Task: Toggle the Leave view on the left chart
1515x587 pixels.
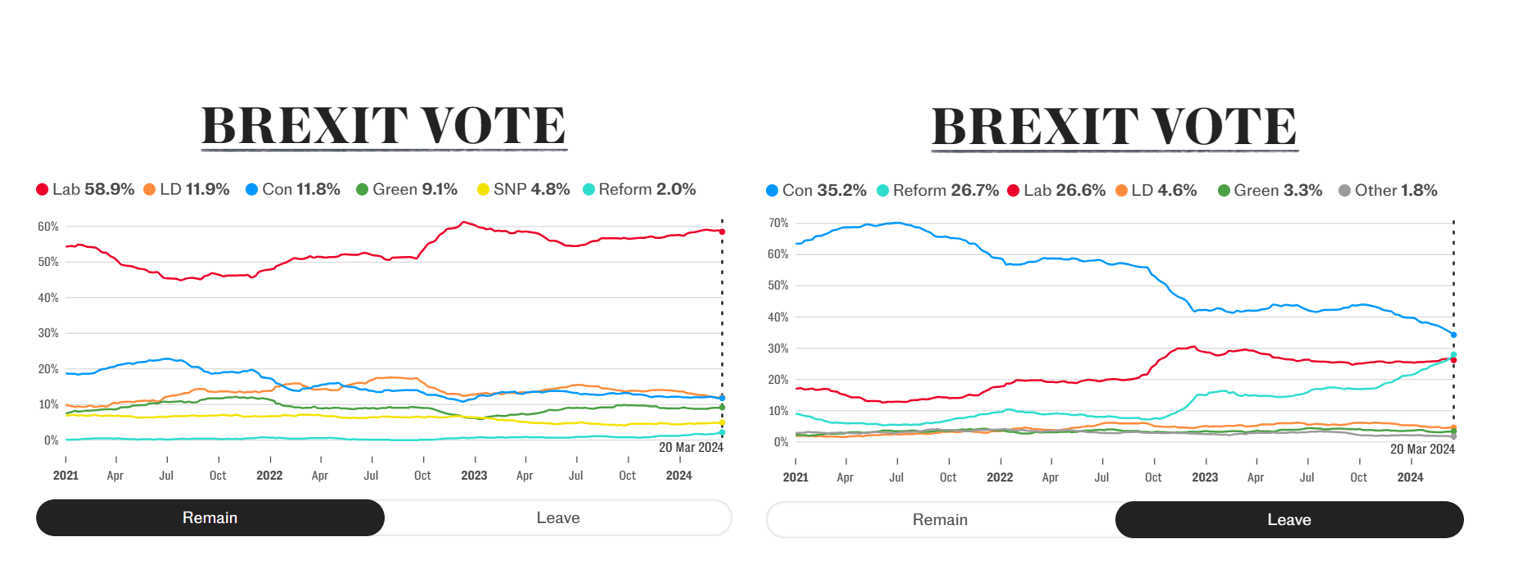Action: tap(557, 518)
